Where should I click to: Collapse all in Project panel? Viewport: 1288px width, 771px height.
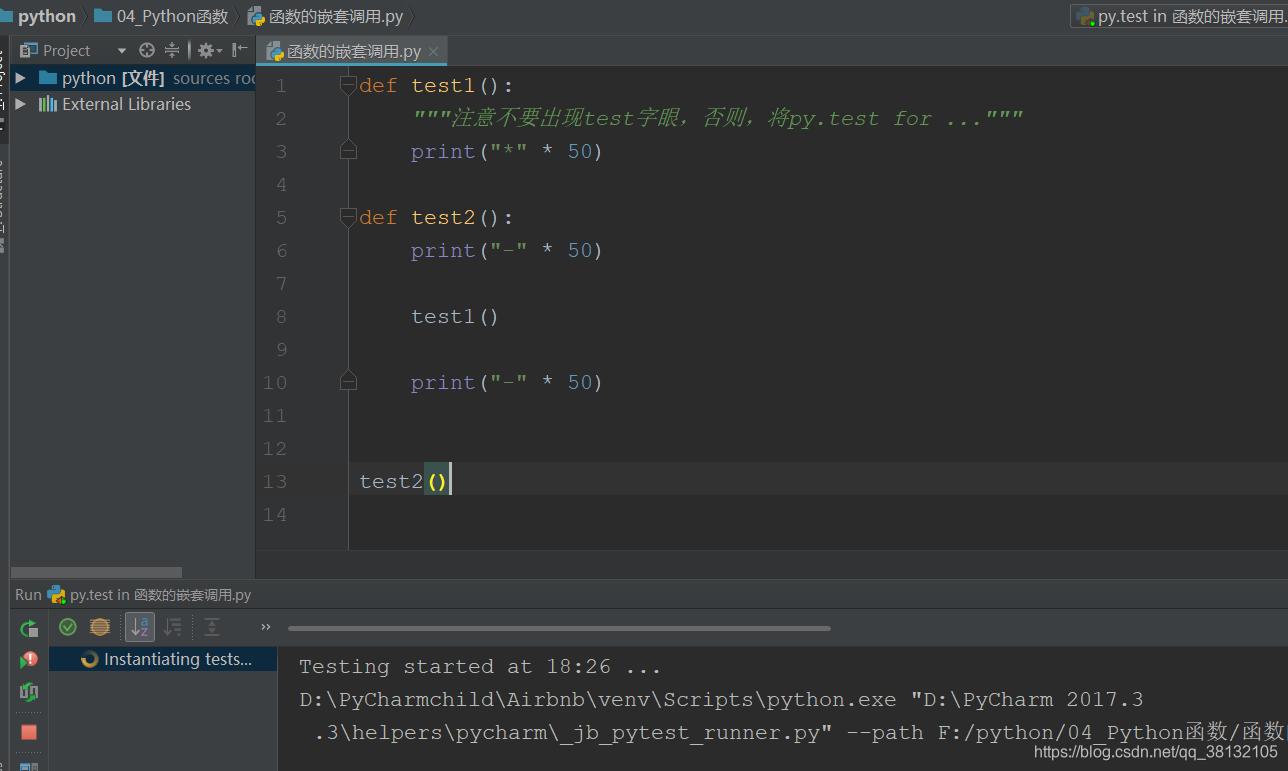(x=172, y=50)
